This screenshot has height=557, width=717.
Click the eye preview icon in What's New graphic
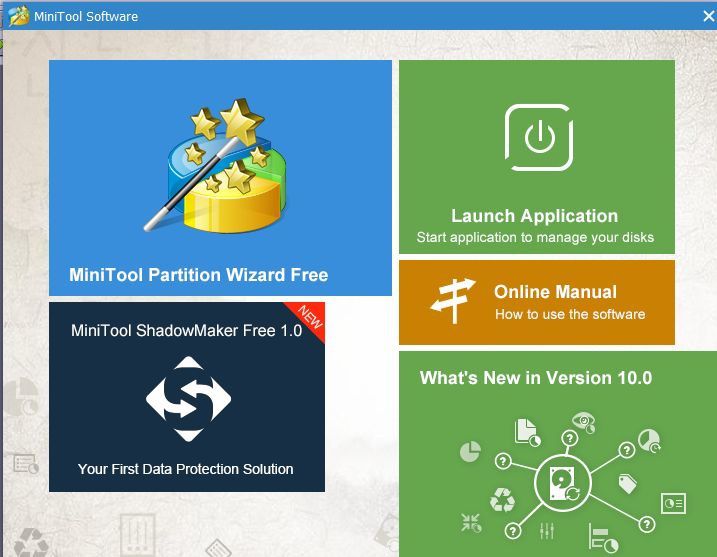(x=584, y=422)
